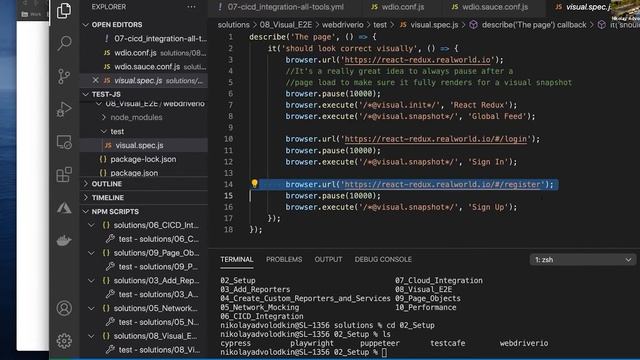
Task: Open package-lock.json in the file tree
Action: (143, 159)
